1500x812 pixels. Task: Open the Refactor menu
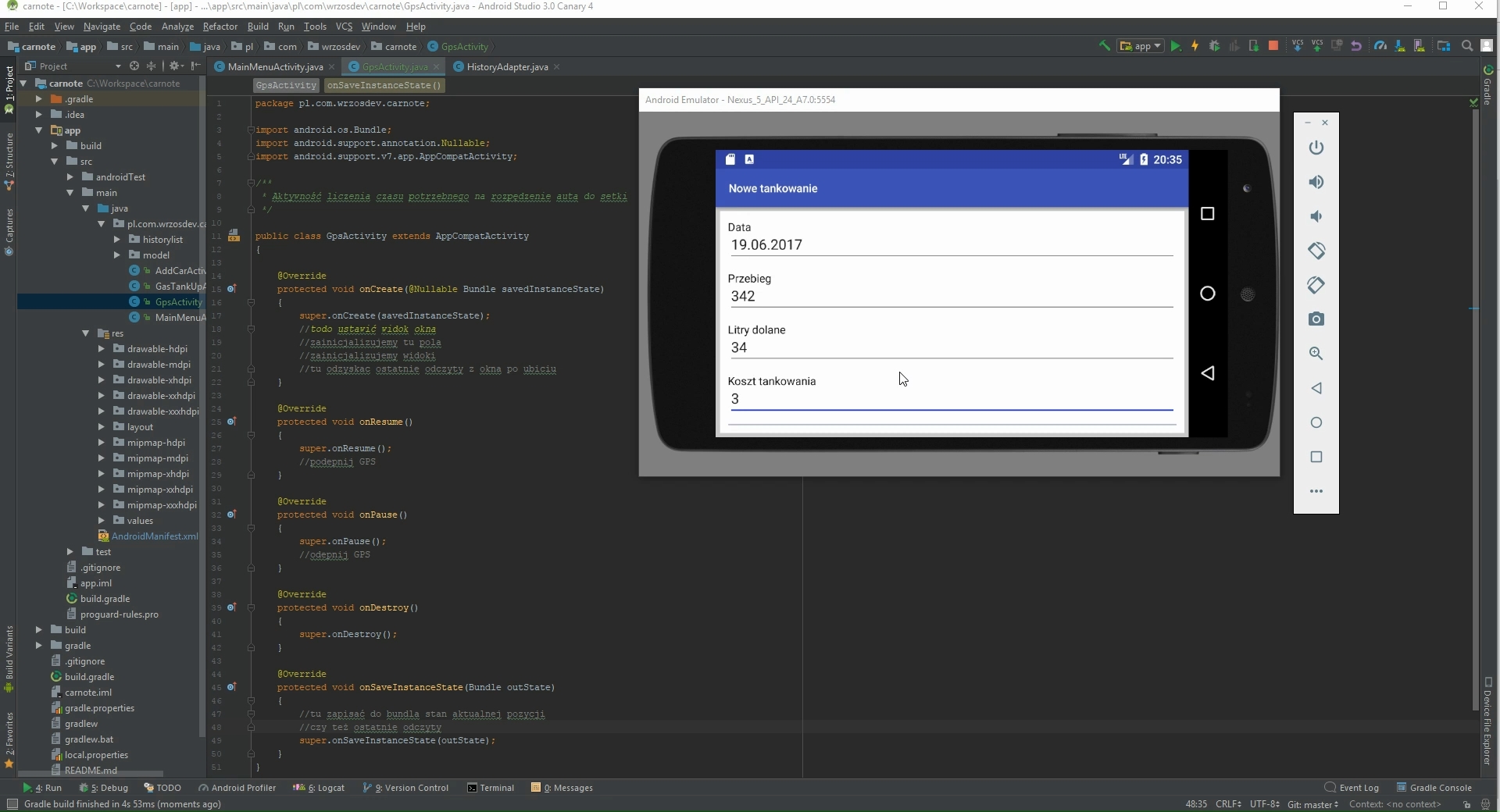[x=220, y=27]
